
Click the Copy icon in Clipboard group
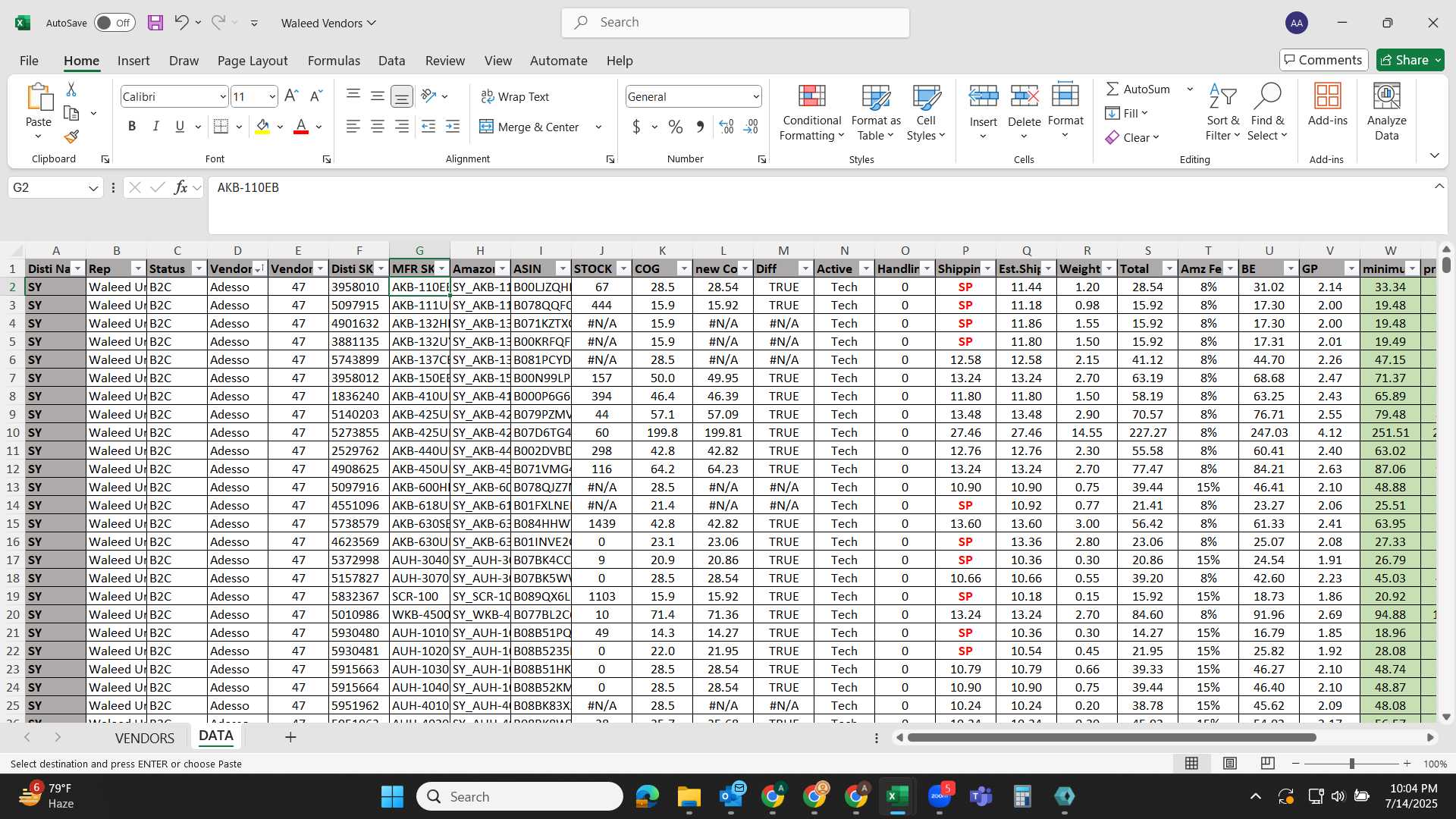pyautogui.click(x=71, y=113)
